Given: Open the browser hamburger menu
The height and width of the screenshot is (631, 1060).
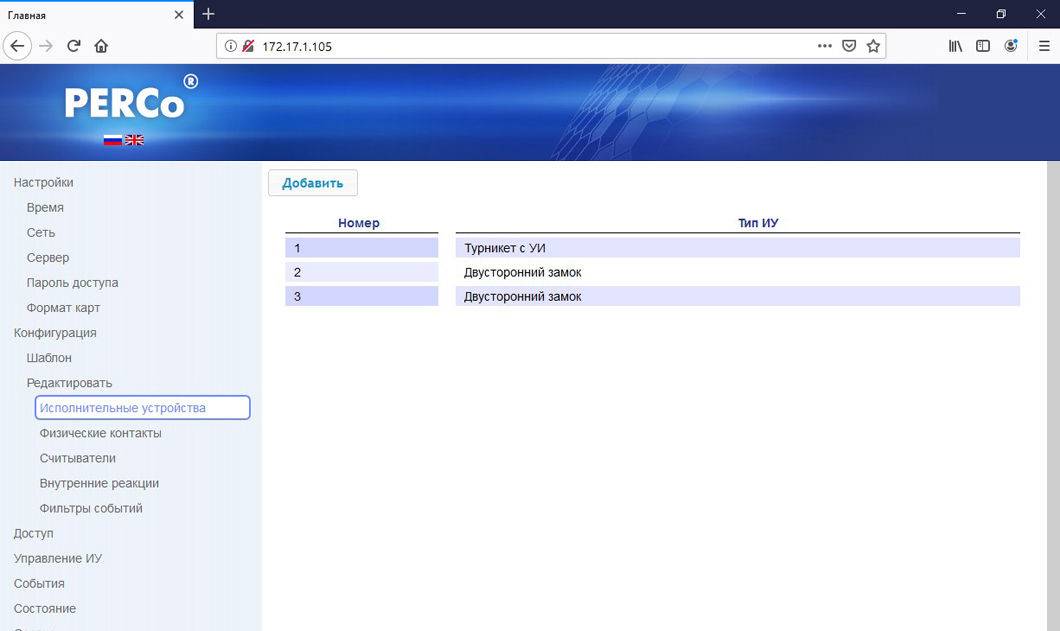Looking at the screenshot, I should point(1044,46).
